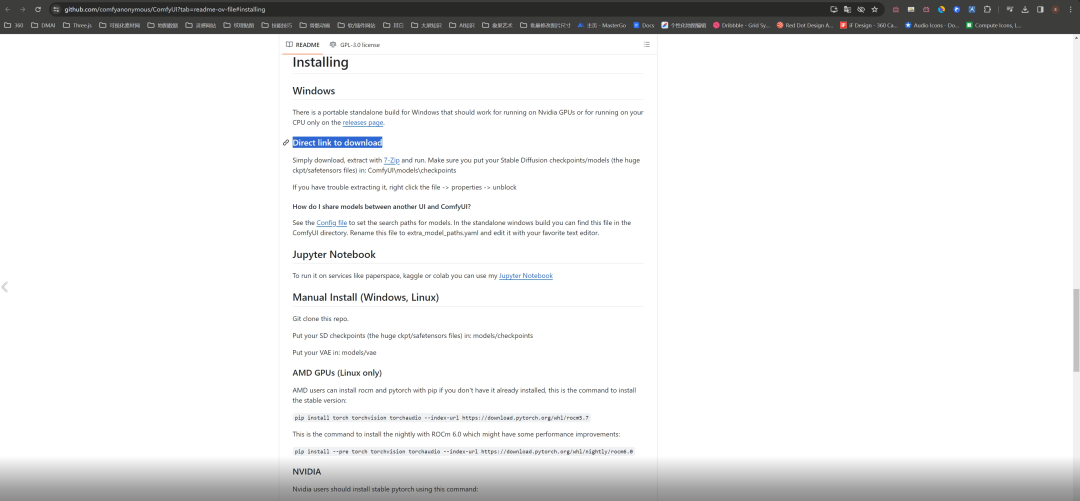Screen dimensions: 1080x501
Task: Open the MasterGo bookmark
Action: pyautogui.click(x=601, y=25)
